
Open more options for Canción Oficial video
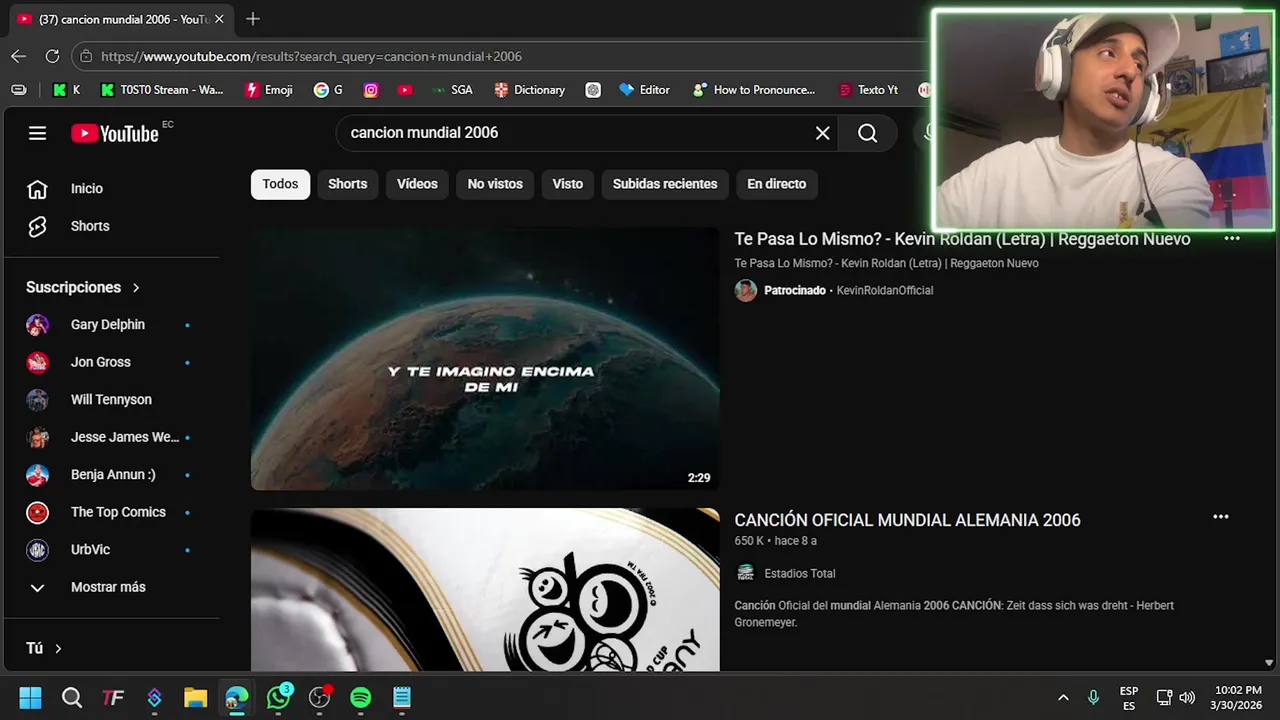coord(1220,517)
